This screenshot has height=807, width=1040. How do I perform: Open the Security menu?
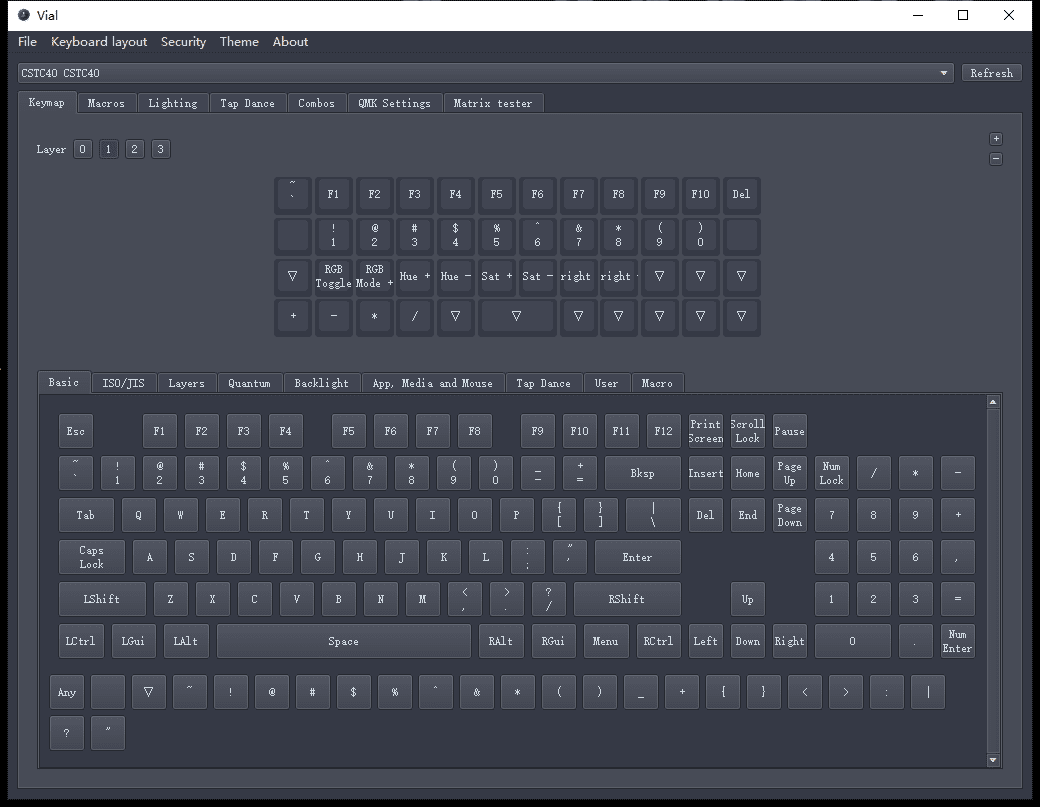pos(183,42)
